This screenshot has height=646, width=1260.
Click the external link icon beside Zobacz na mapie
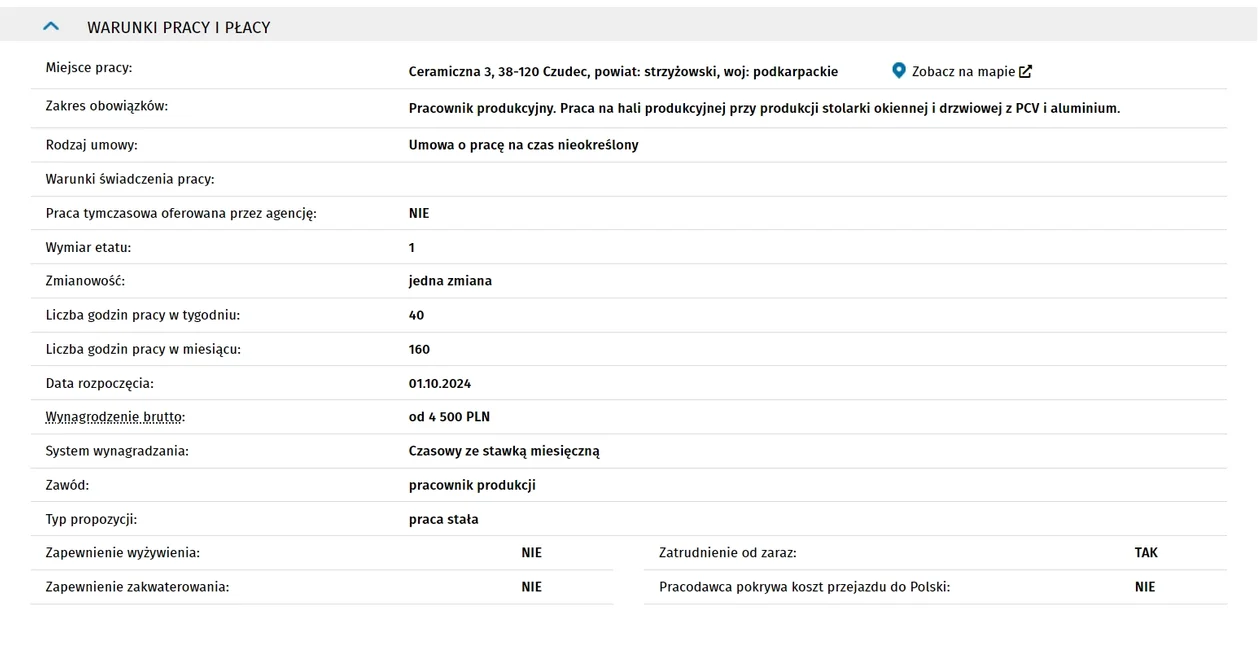click(x=1025, y=72)
